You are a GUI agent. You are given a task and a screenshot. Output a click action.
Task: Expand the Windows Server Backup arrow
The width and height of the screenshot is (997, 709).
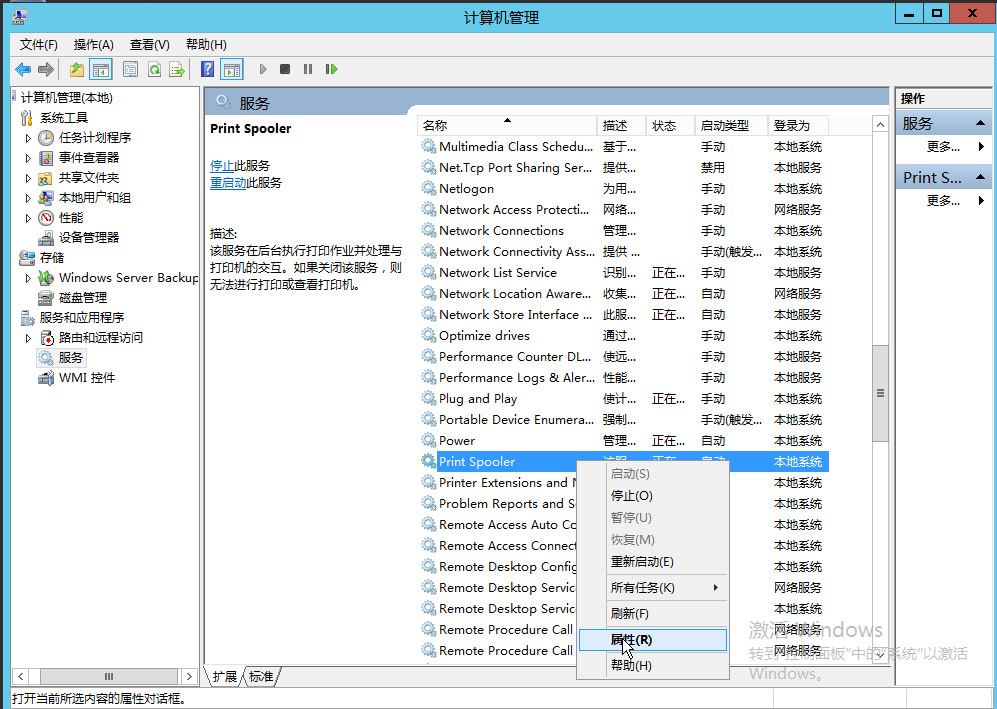(x=28, y=279)
